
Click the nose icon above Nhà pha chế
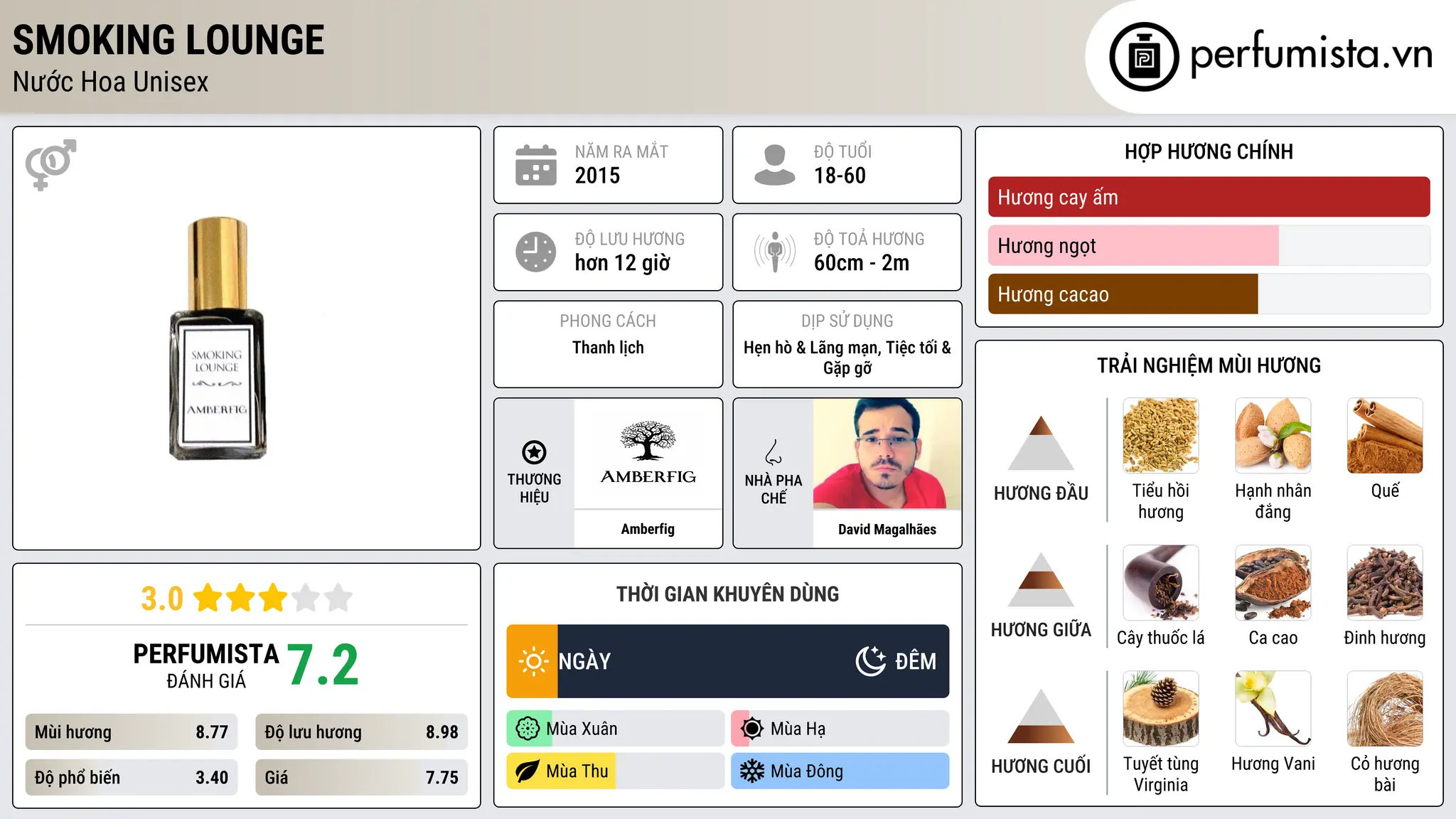tap(773, 452)
